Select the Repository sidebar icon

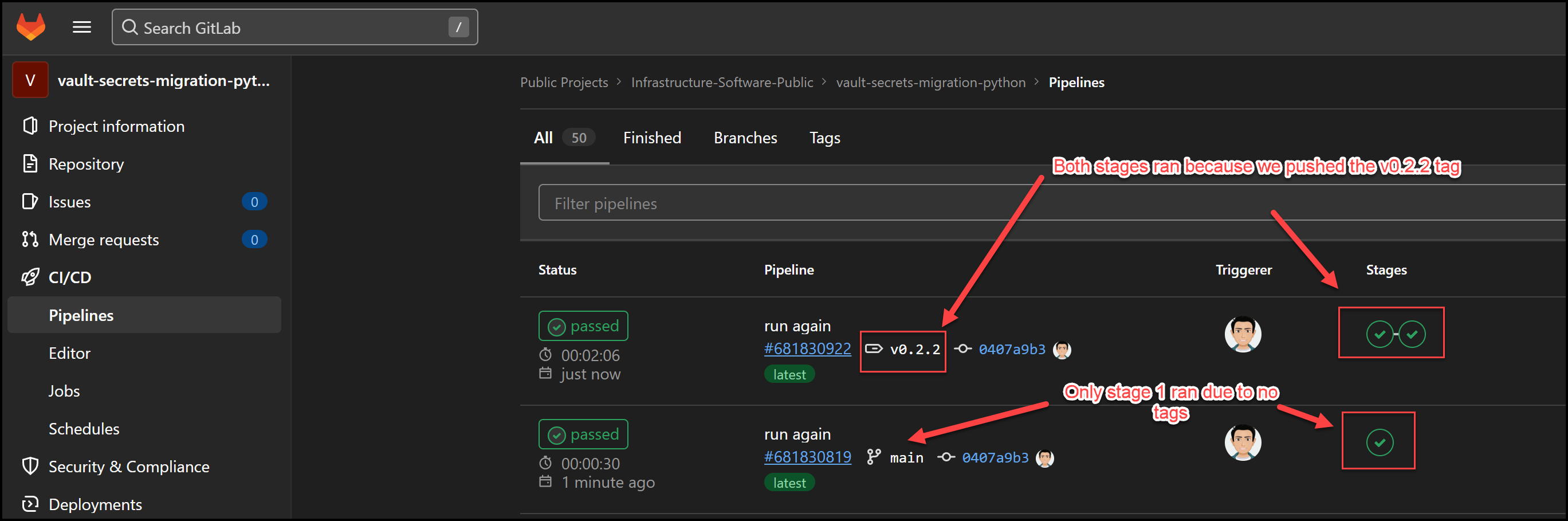[30, 164]
